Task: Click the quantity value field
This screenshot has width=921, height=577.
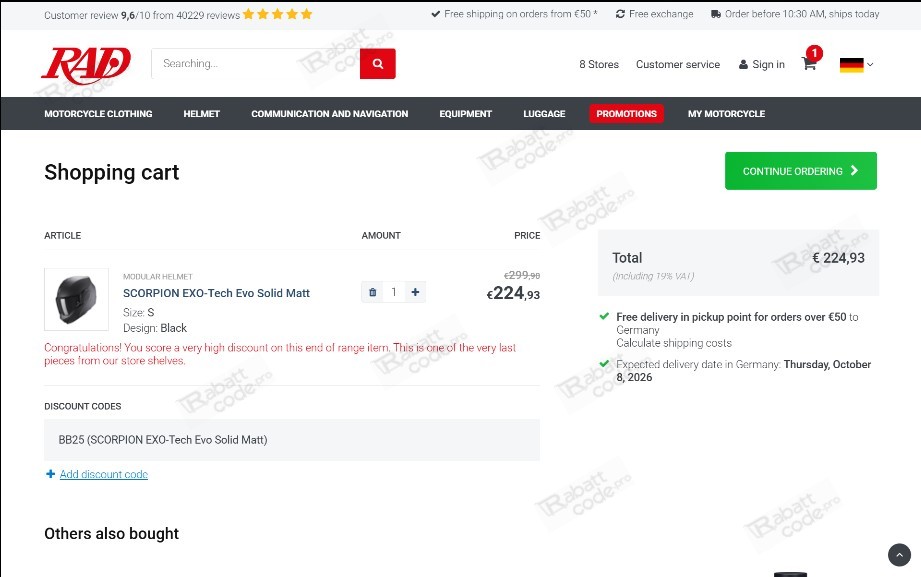Action: [394, 292]
